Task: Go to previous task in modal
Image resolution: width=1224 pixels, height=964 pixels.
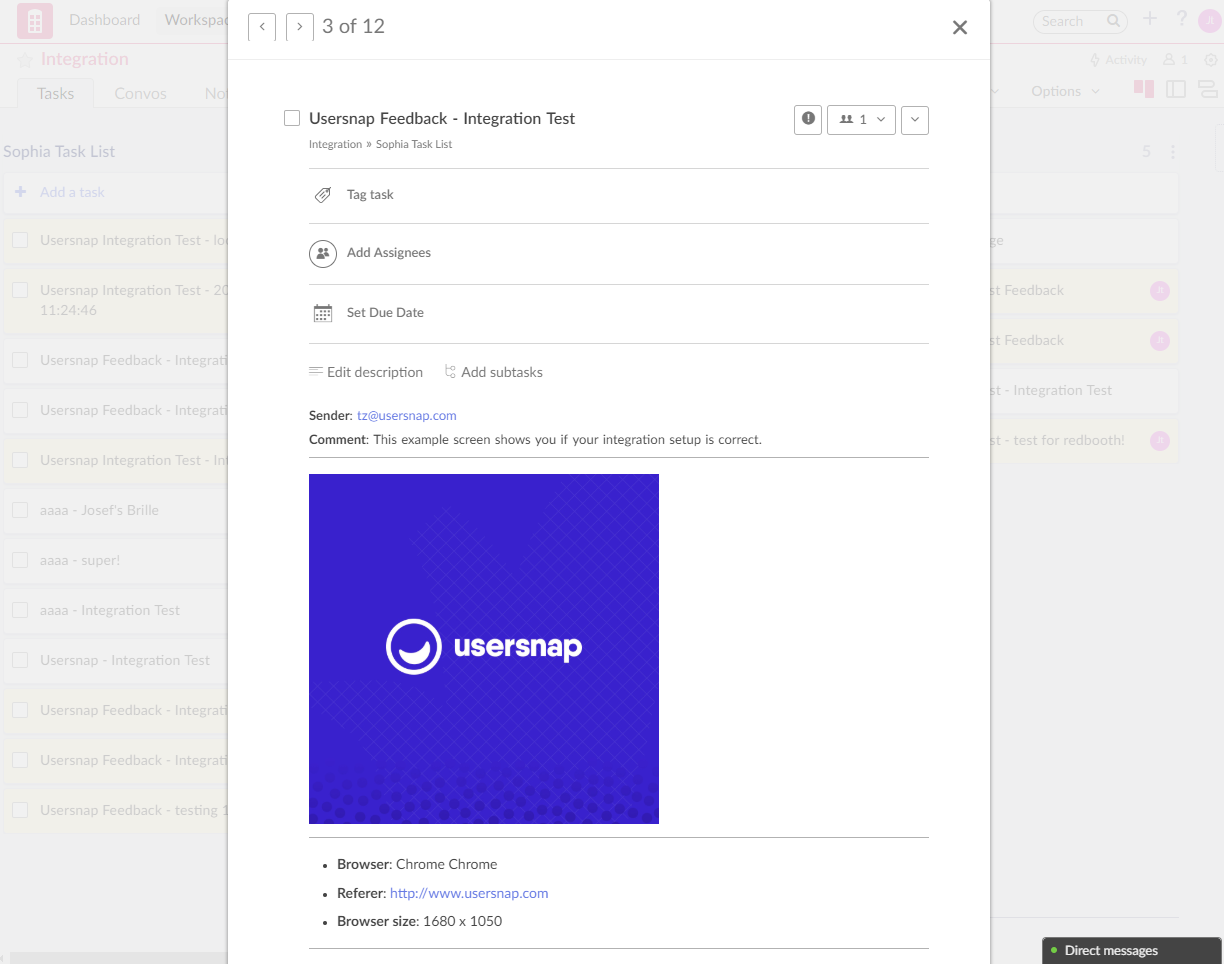Action: 262,27
